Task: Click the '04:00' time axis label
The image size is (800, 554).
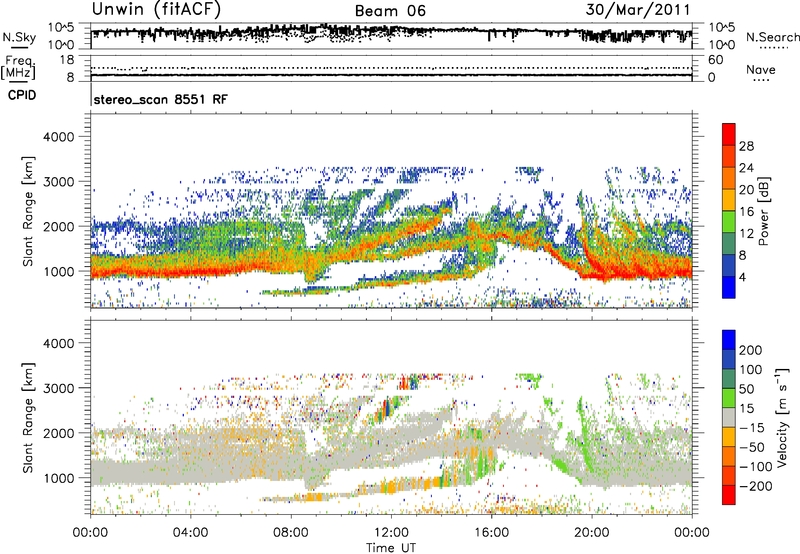Action: (190, 533)
